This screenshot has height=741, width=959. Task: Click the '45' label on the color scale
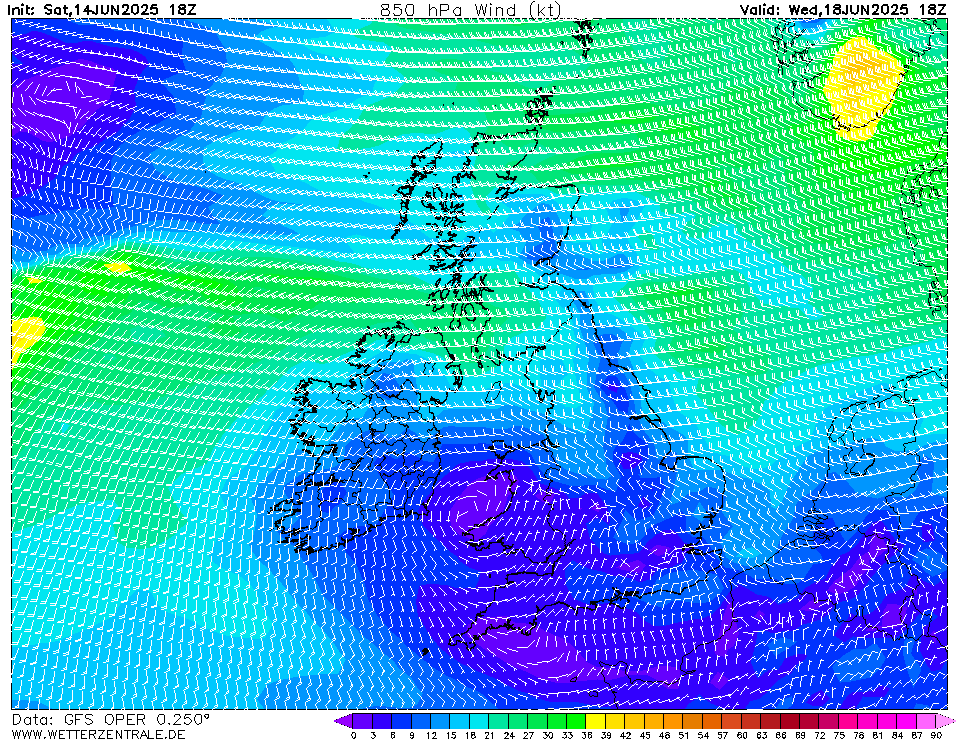[645, 735]
